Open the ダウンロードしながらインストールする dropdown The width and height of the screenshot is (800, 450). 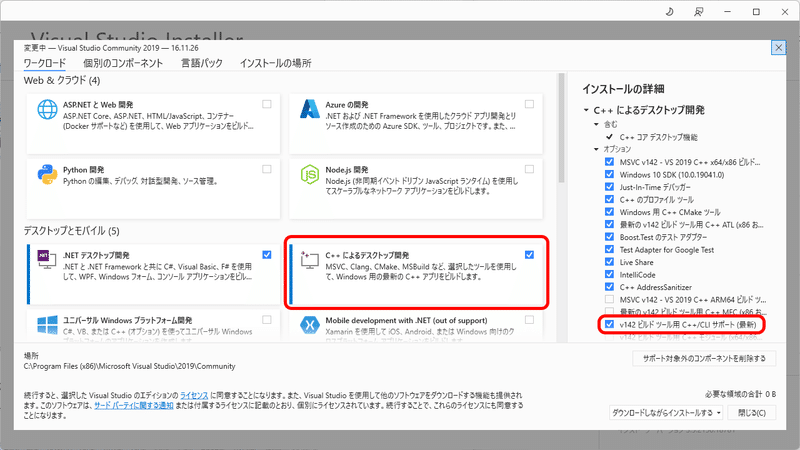pos(666,413)
